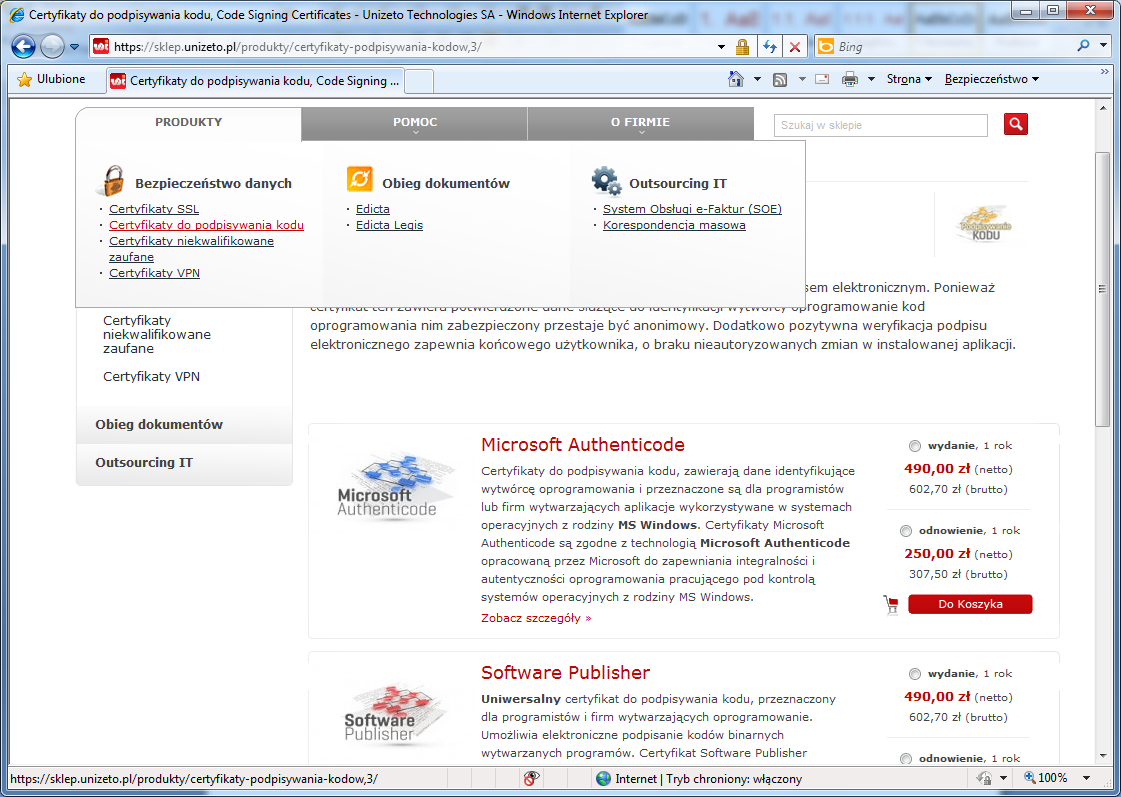Open the recent pages dropdown arrow
The width and height of the screenshot is (1121, 797).
pyautogui.click(x=74, y=47)
